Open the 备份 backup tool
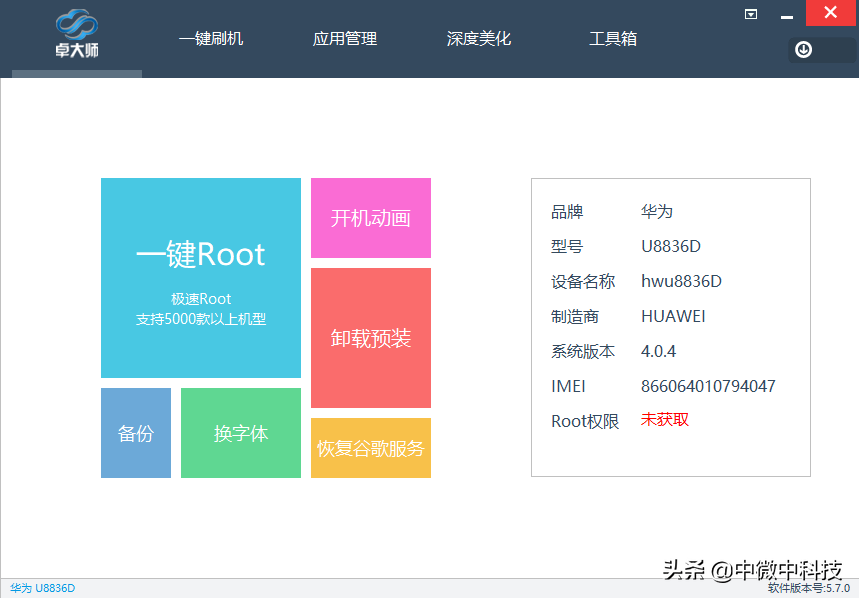Image resolution: width=859 pixels, height=598 pixels. pyautogui.click(x=135, y=432)
